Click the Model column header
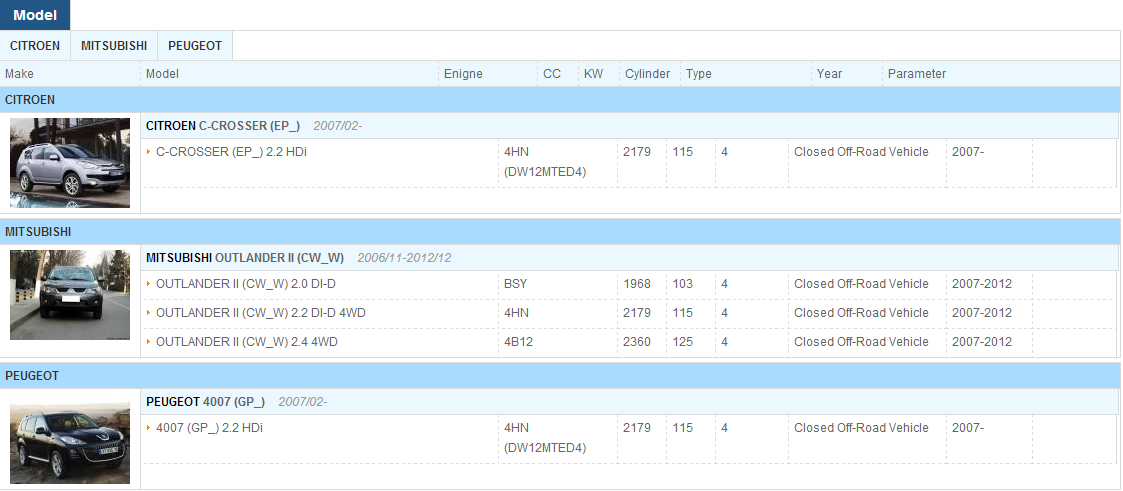1123x491 pixels. point(163,74)
